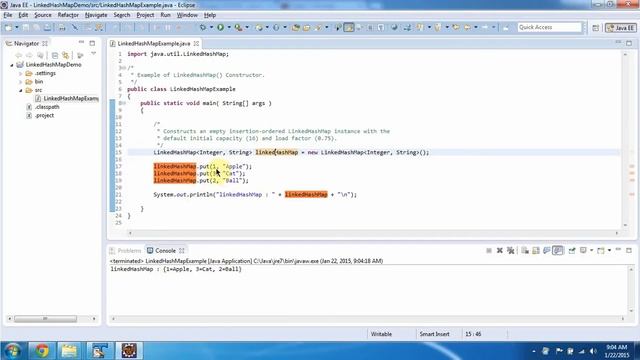Open the Refactor menu
The image size is (640, 360).
[68, 15]
